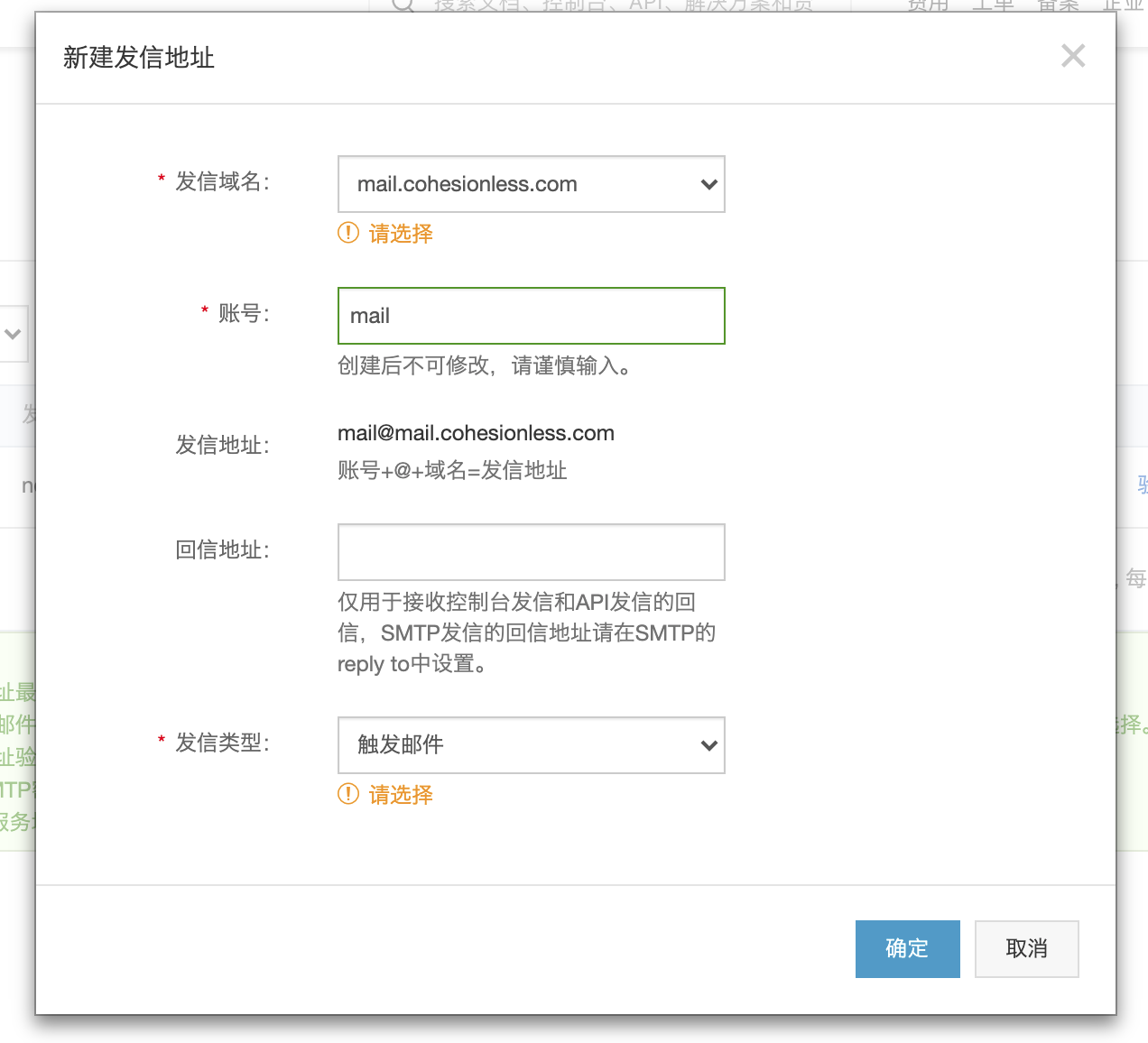Click the 账号+@+域名=发信地址 helper text
The image size is (1148, 1043).
tap(452, 470)
